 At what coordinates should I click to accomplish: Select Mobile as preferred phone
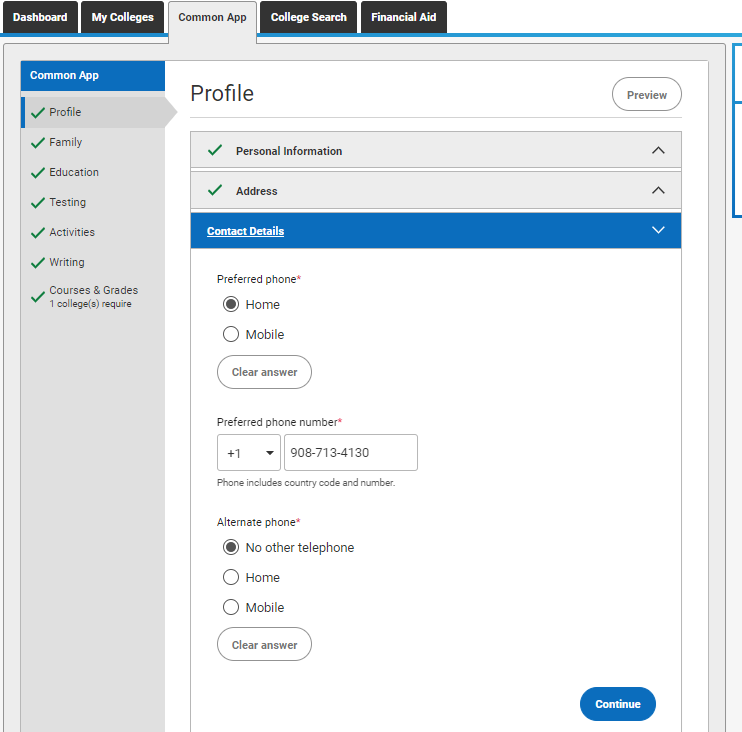pos(231,334)
